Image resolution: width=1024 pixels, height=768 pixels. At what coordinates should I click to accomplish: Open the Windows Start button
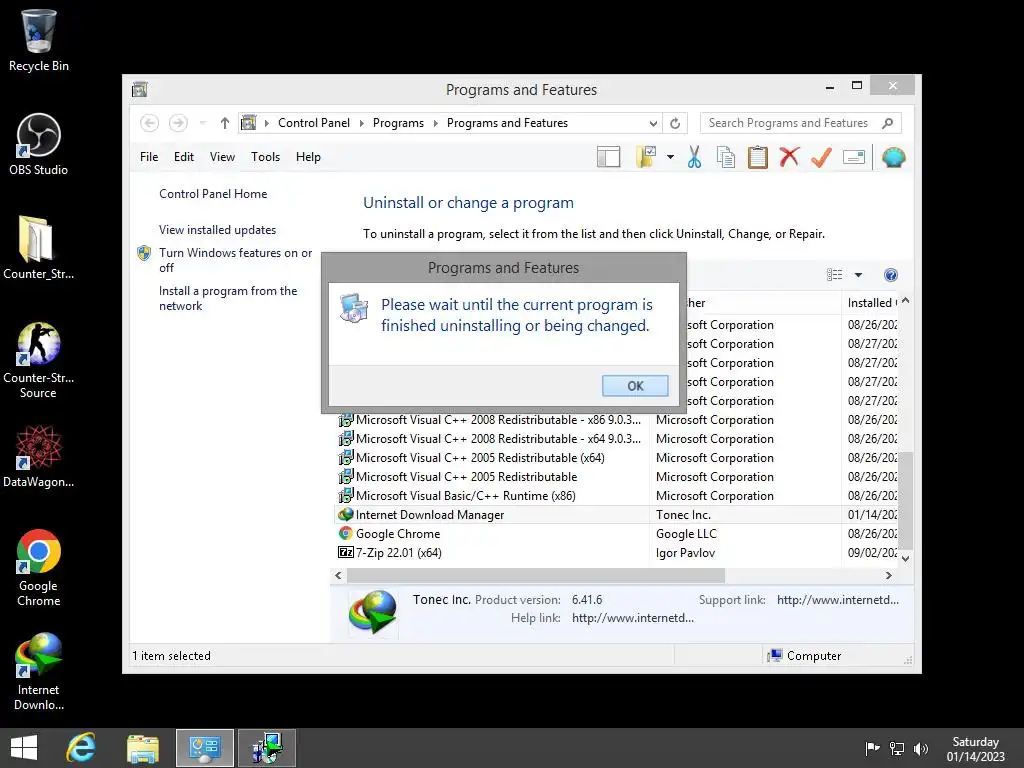(x=24, y=748)
